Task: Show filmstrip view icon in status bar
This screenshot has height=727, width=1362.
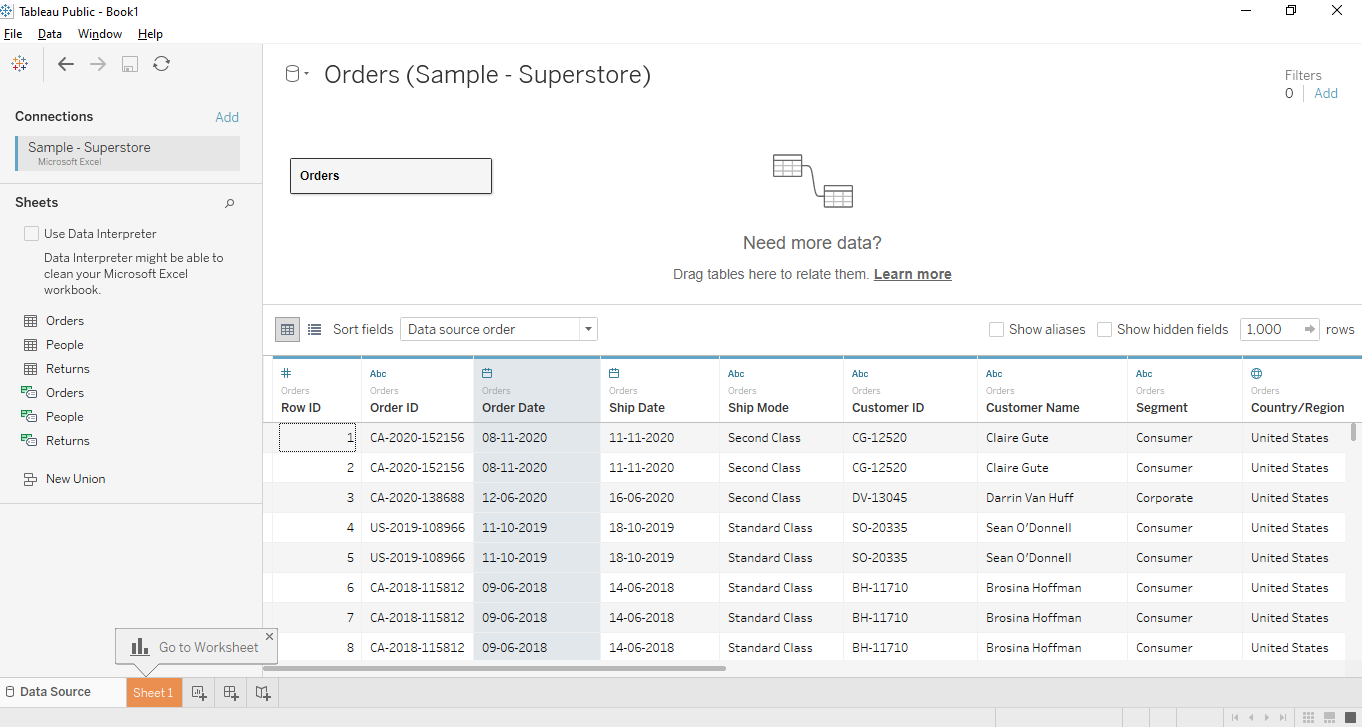Action: (1328, 717)
